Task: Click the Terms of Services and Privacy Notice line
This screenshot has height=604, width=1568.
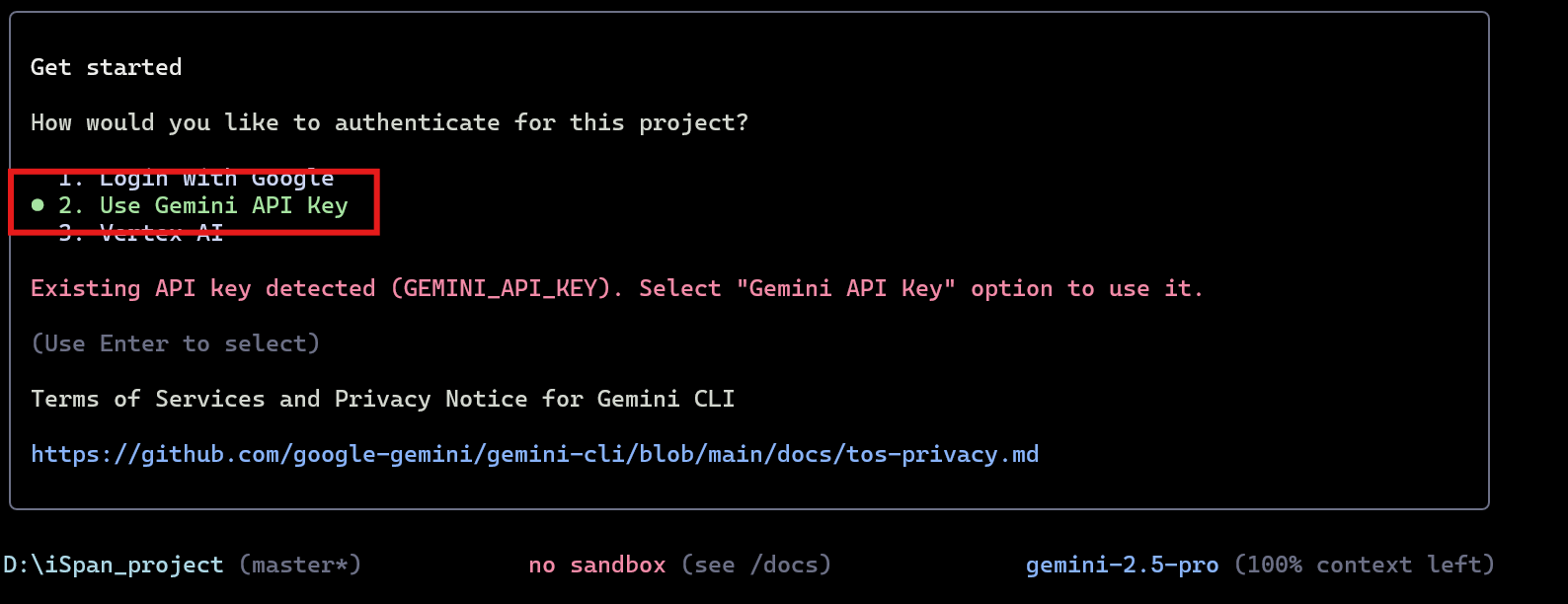Action: click(x=383, y=399)
